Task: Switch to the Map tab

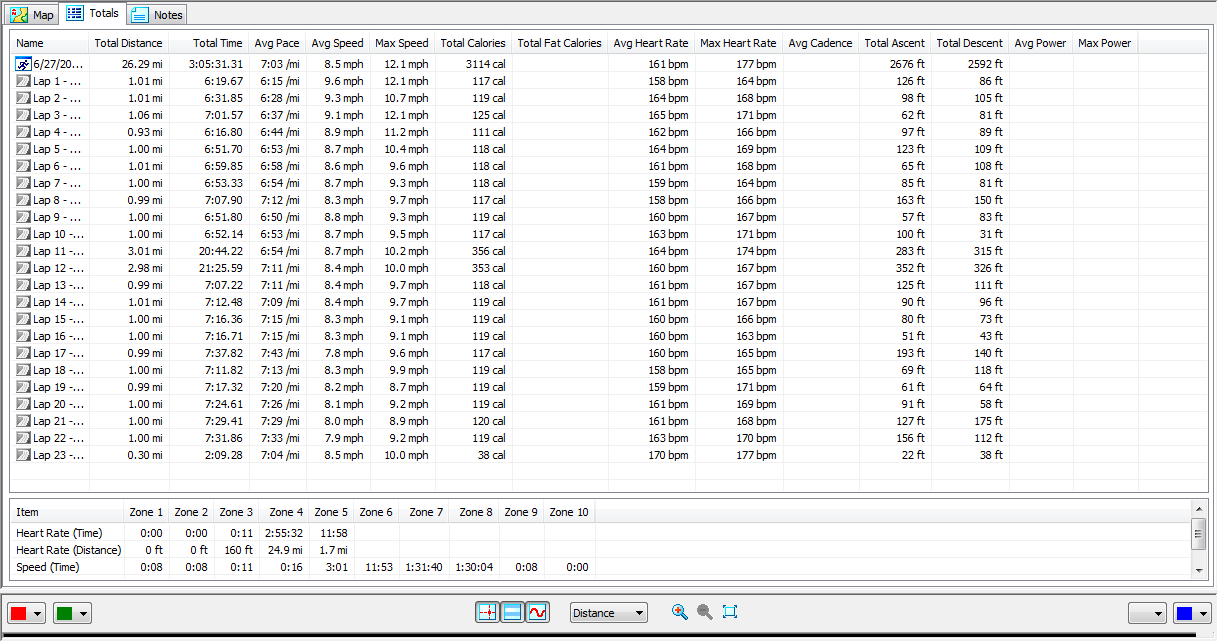Action: coord(32,15)
